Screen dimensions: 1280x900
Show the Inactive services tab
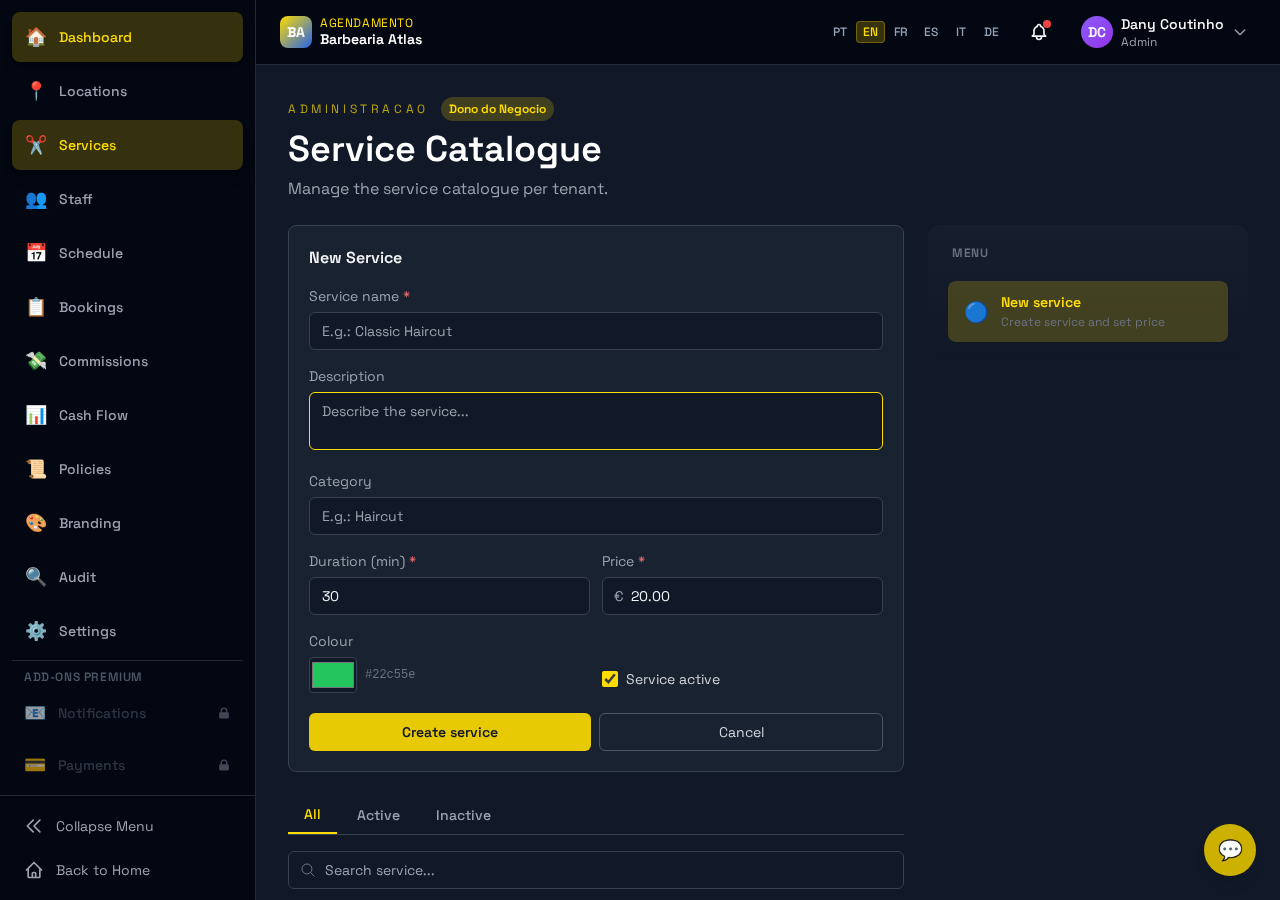(463, 815)
